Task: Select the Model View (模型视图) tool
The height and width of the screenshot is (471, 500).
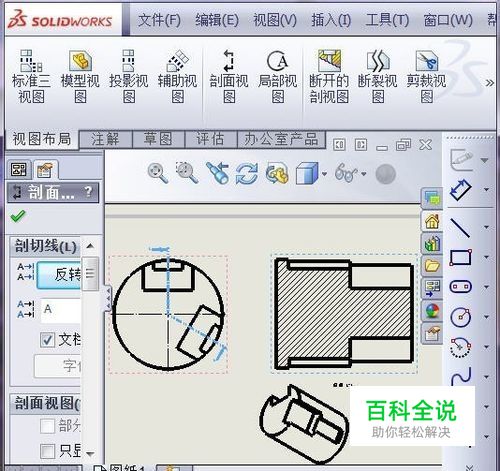Action: (x=80, y=76)
